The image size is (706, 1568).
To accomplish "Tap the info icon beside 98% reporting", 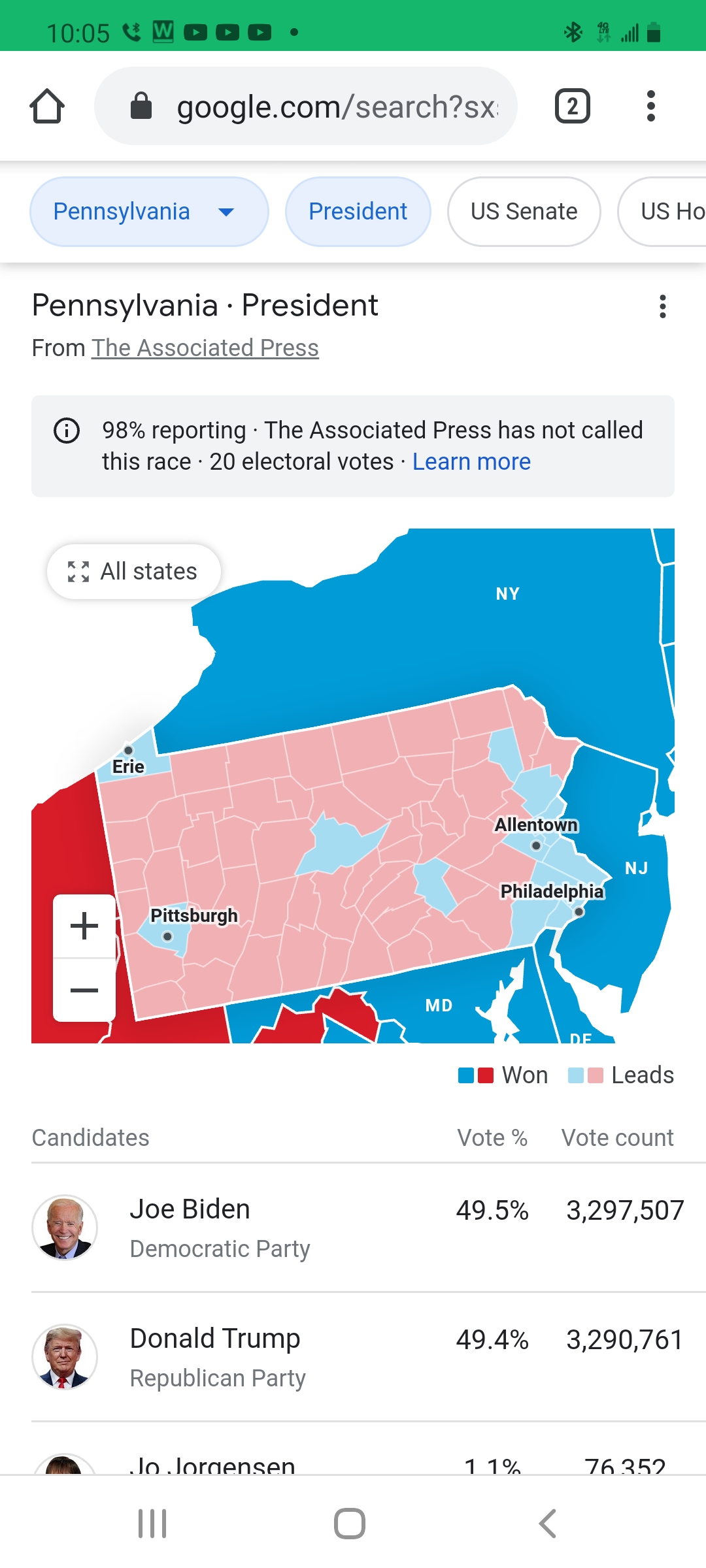I will pos(67,431).
